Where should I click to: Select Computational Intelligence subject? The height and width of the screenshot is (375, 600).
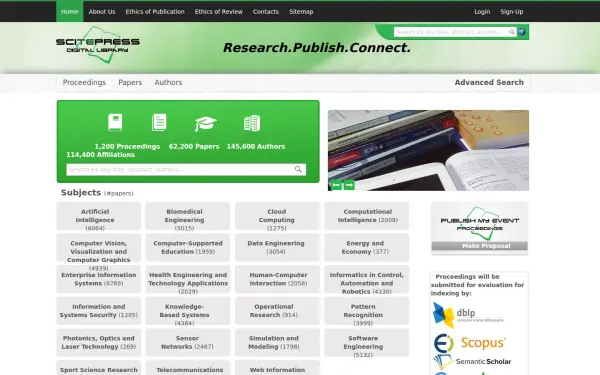pyautogui.click(x=367, y=216)
